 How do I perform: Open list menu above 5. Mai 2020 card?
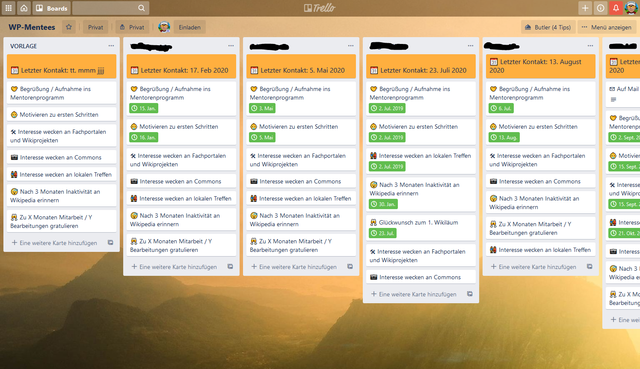click(351, 46)
